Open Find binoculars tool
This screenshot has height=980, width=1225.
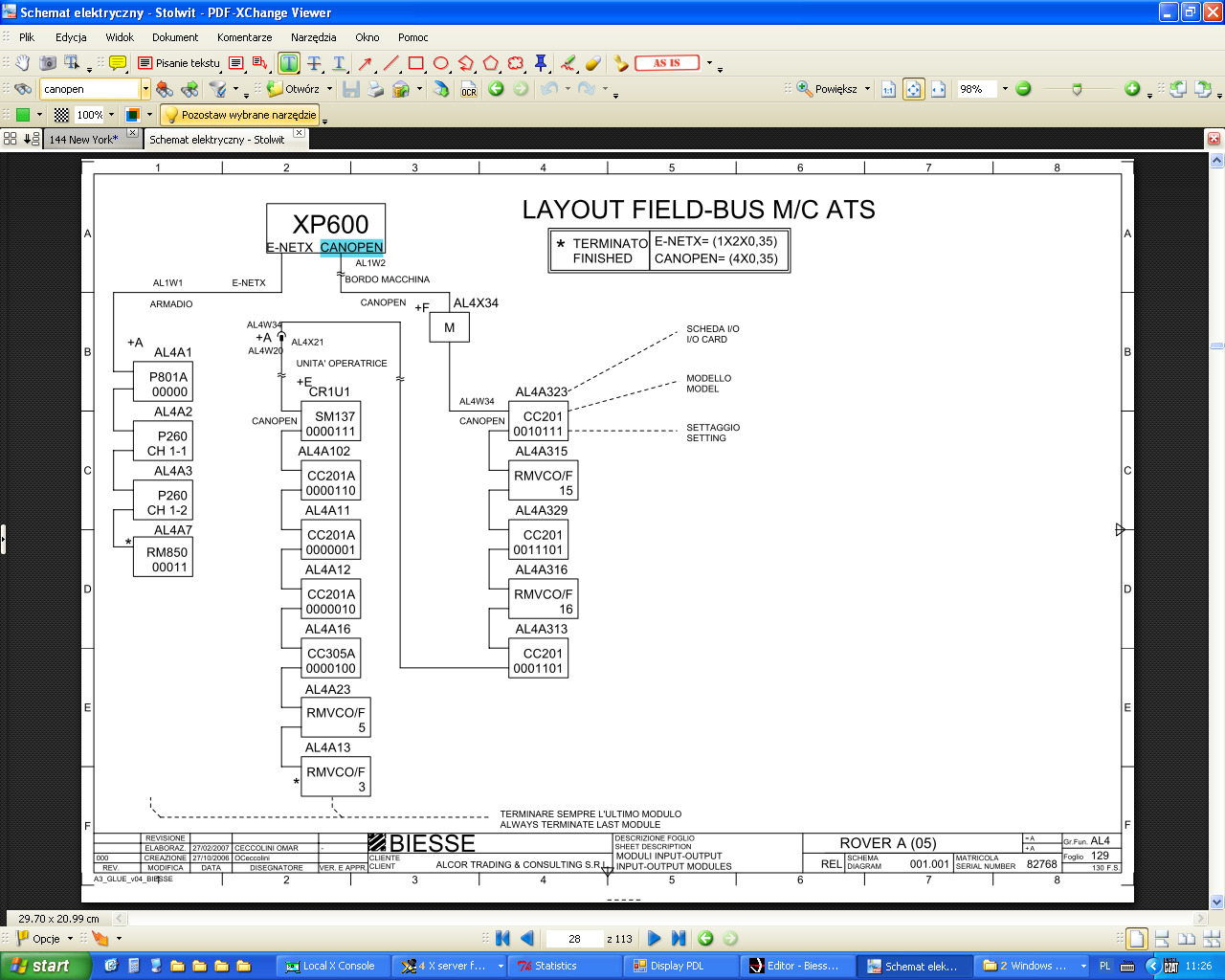[x=23, y=89]
